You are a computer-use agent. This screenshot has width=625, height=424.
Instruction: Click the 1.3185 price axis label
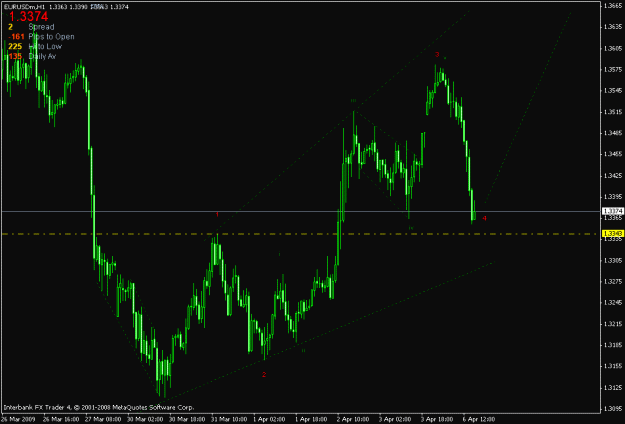pyautogui.click(x=612, y=345)
